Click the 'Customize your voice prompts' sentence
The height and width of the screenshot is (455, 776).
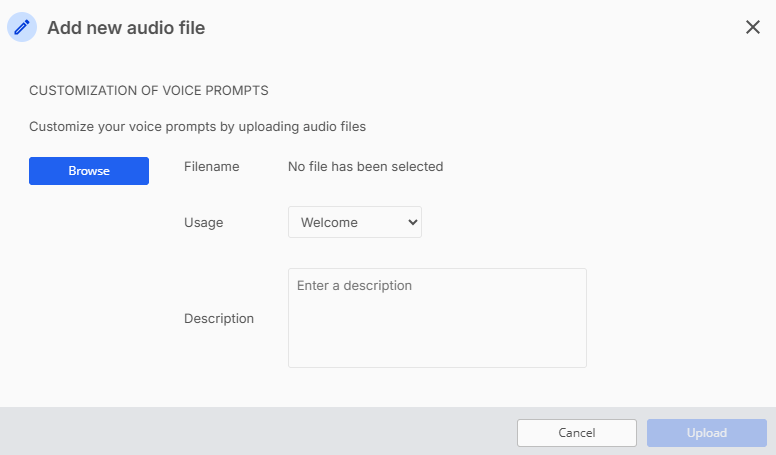point(197,127)
